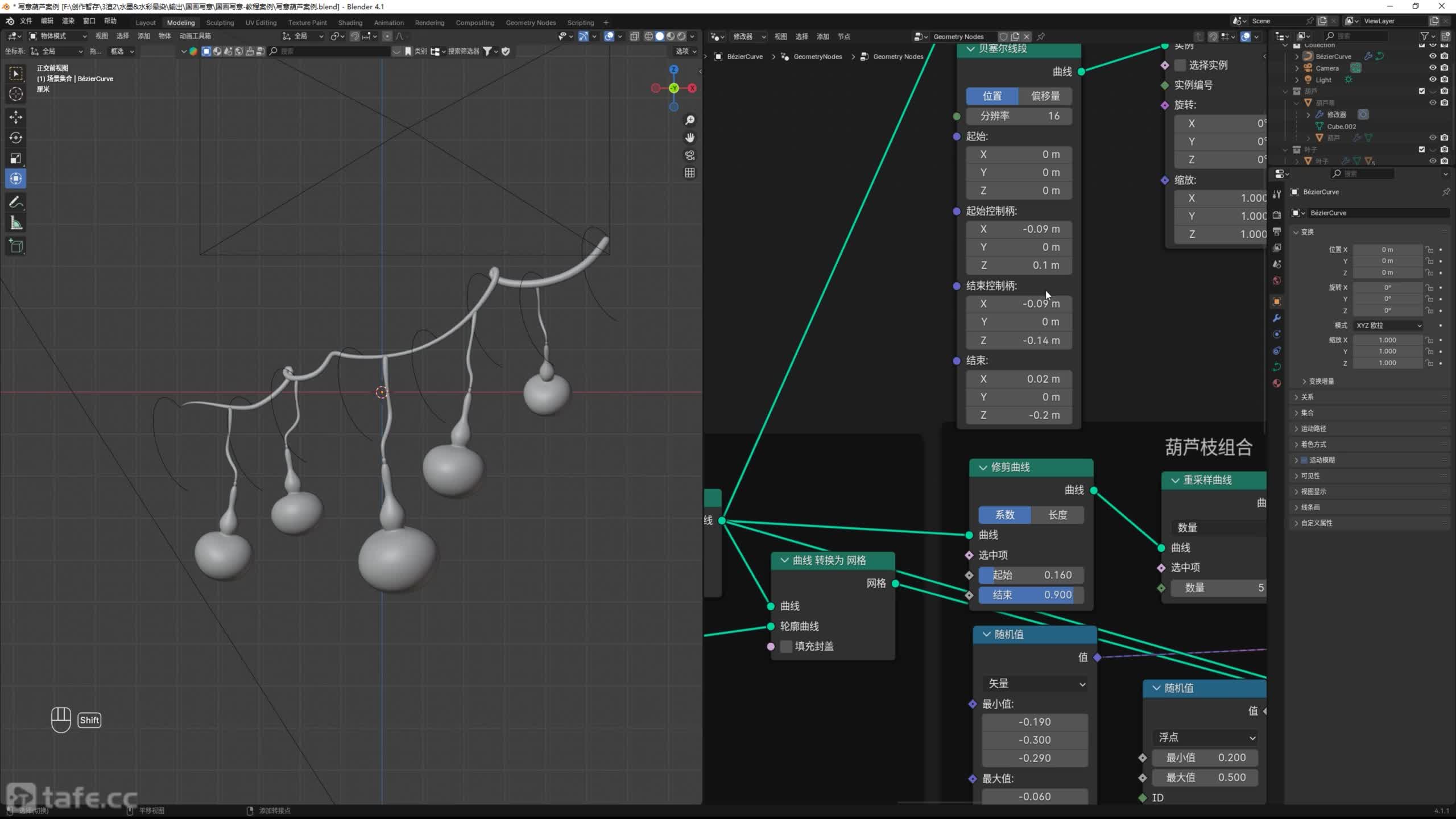This screenshot has height=819, width=1456.
Task: Click the 偏移量 mode button
Action: [x=1045, y=96]
